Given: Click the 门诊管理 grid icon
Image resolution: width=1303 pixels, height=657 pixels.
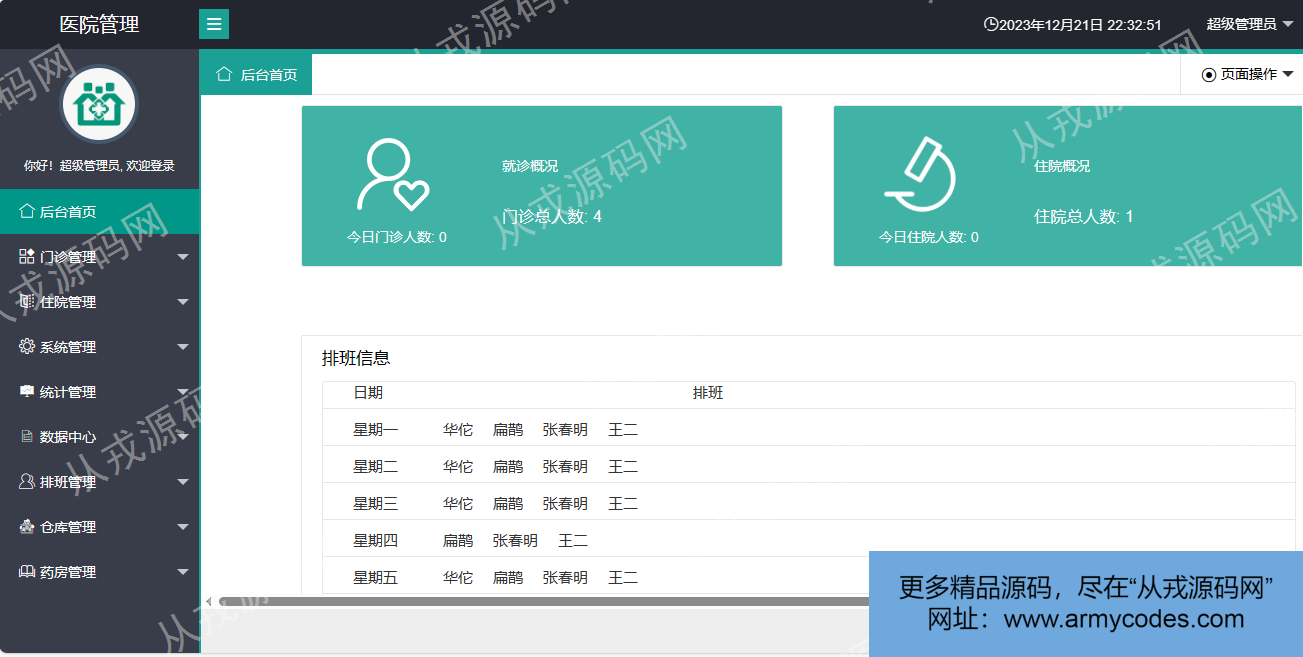Looking at the screenshot, I should click(x=27, y=257).
